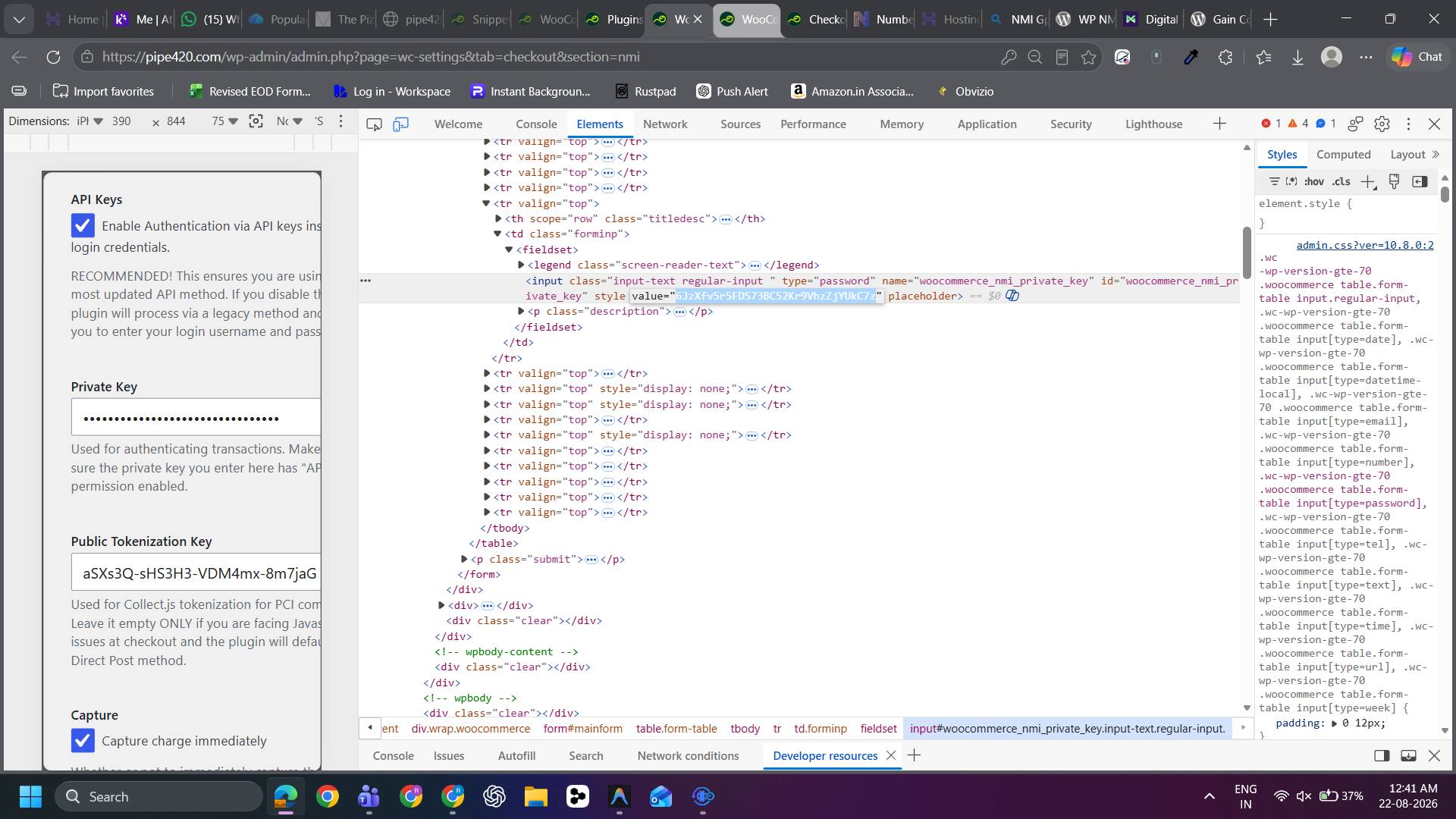Viewport: 1456px width, 819px height.
Task: Select form#mainform in the breadcrumb
Action: pos(582,729)
